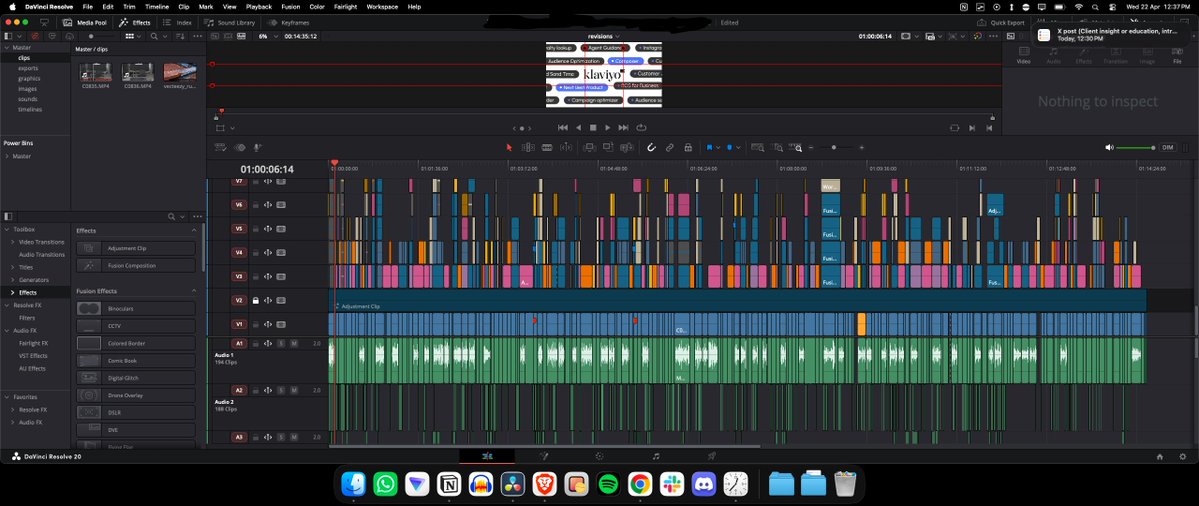Toggle the position lock padlock in toolbar

(688, 148)
